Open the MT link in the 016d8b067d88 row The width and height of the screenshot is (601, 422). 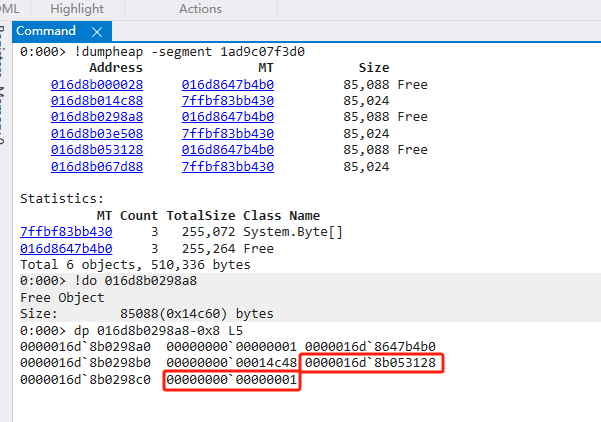pyautogui.click(x=227, y=166)
